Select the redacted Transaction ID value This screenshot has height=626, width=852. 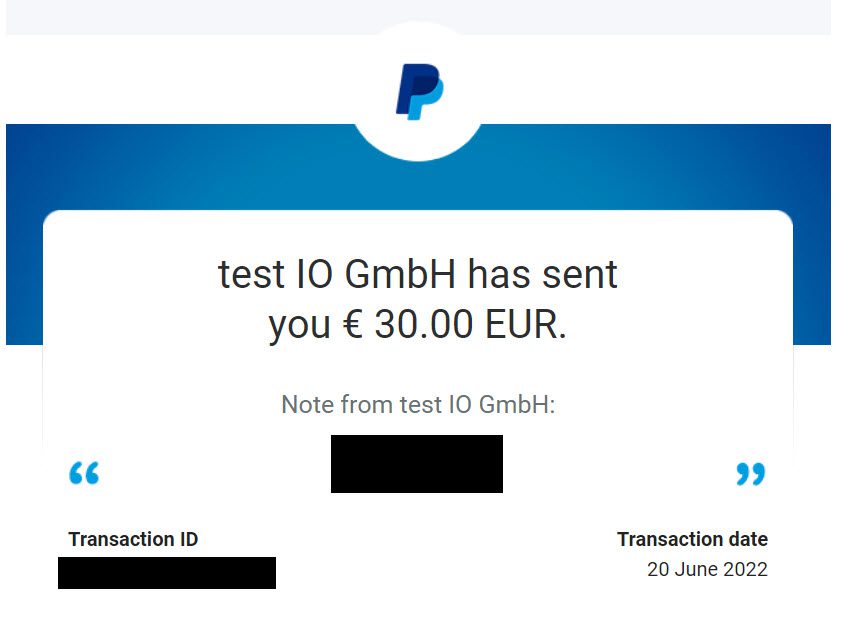pos(167,572)
